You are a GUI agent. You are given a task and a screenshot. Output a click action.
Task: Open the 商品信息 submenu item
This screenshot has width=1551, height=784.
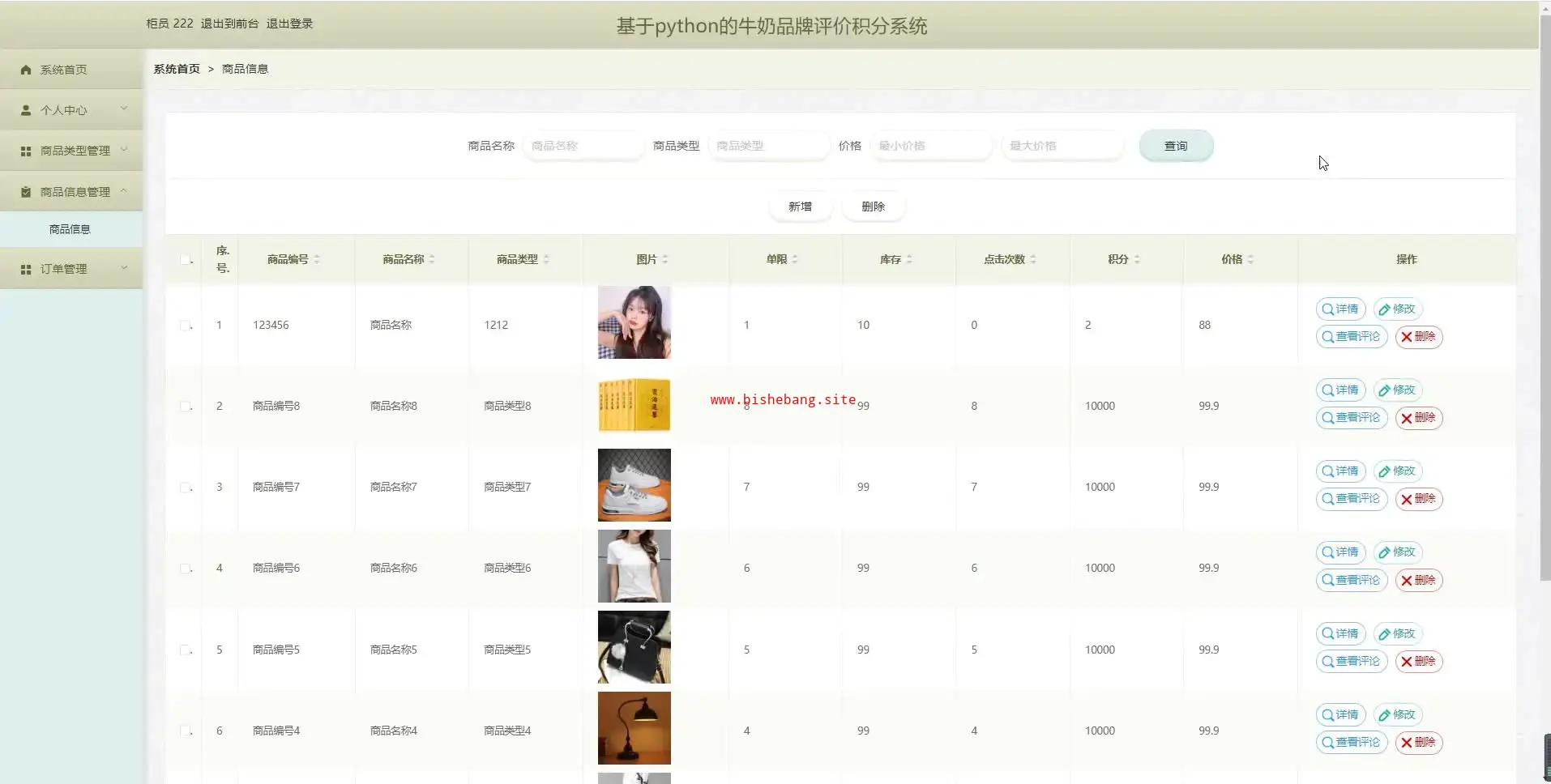(70, 229)
